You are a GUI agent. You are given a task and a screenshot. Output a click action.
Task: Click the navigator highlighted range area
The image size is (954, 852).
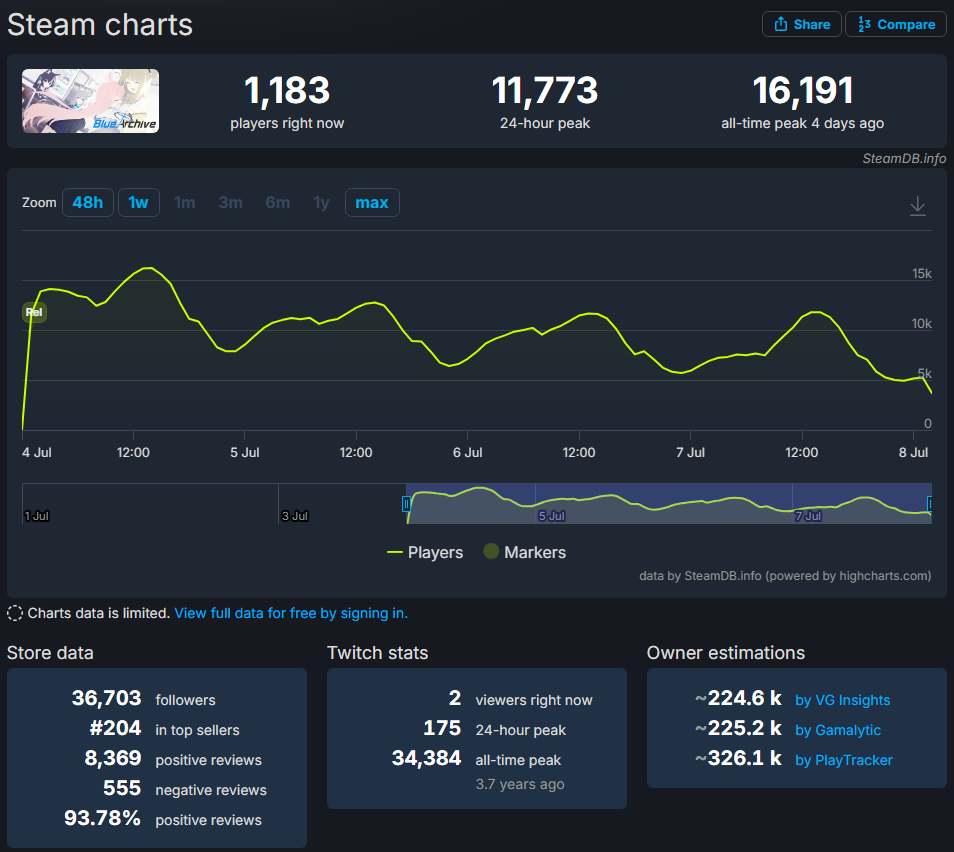coord(669,504)
